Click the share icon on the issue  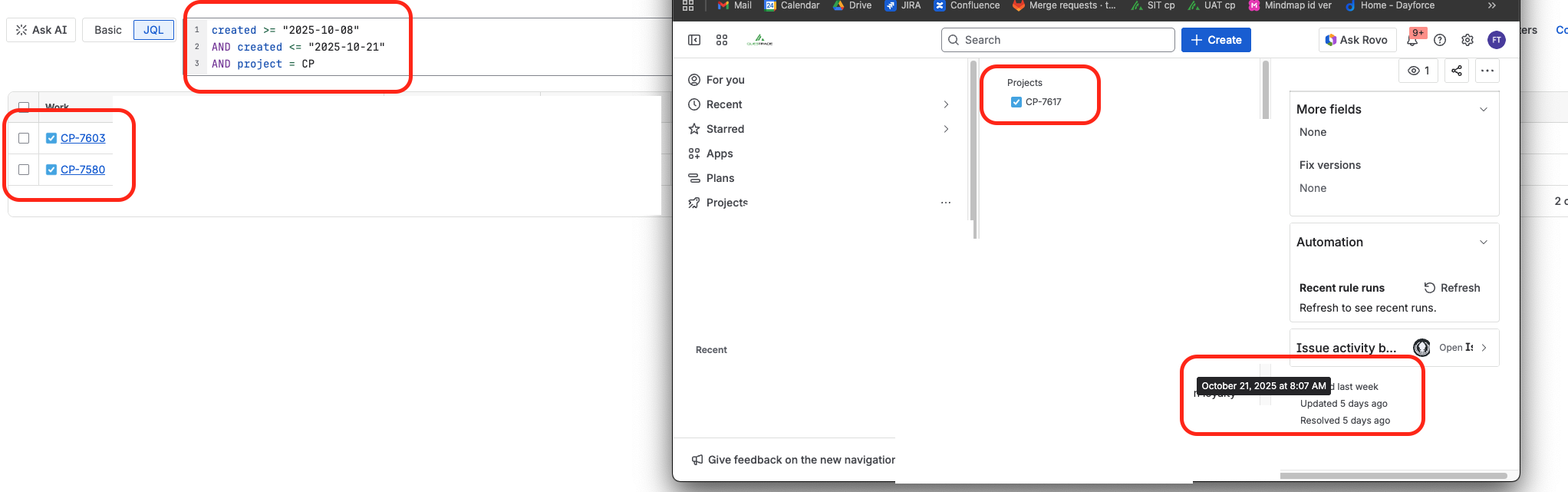1457,71
